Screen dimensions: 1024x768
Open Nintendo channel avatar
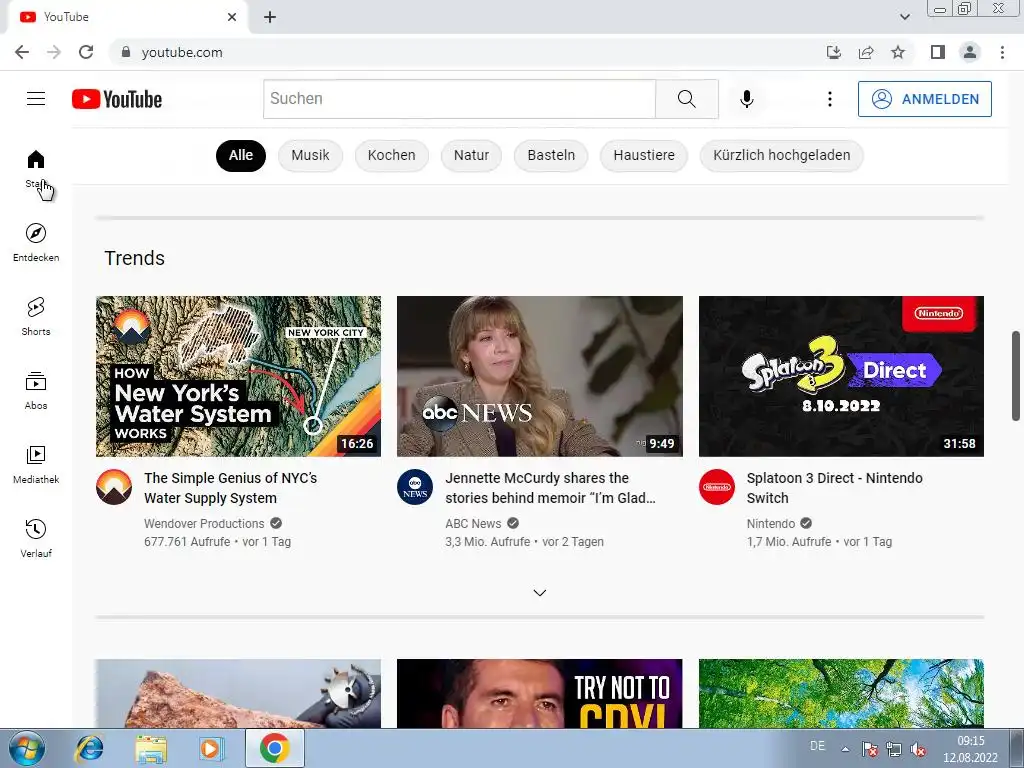[716, 487]
